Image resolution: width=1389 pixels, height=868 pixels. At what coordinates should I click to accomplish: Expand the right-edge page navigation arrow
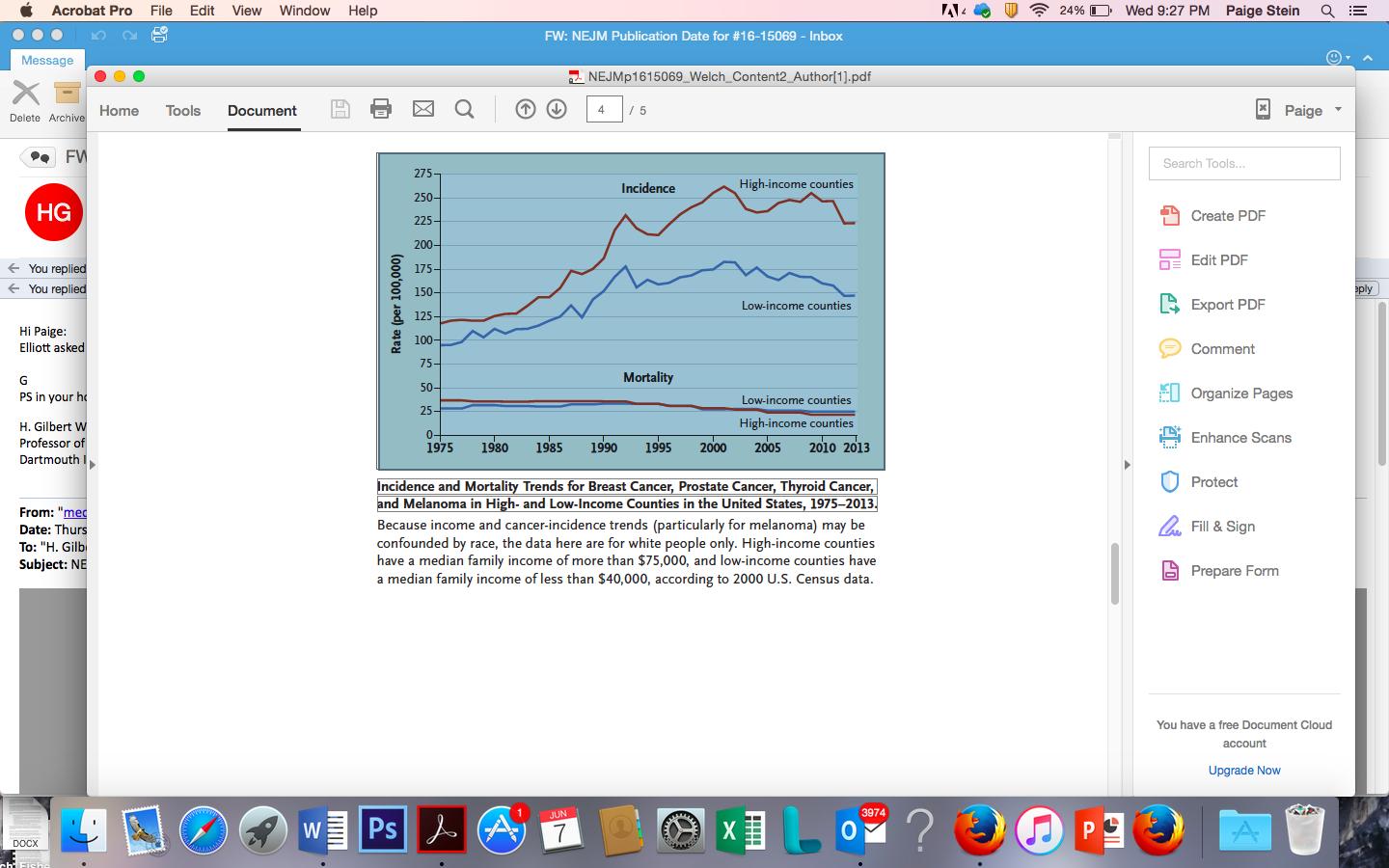point(1127,465)
